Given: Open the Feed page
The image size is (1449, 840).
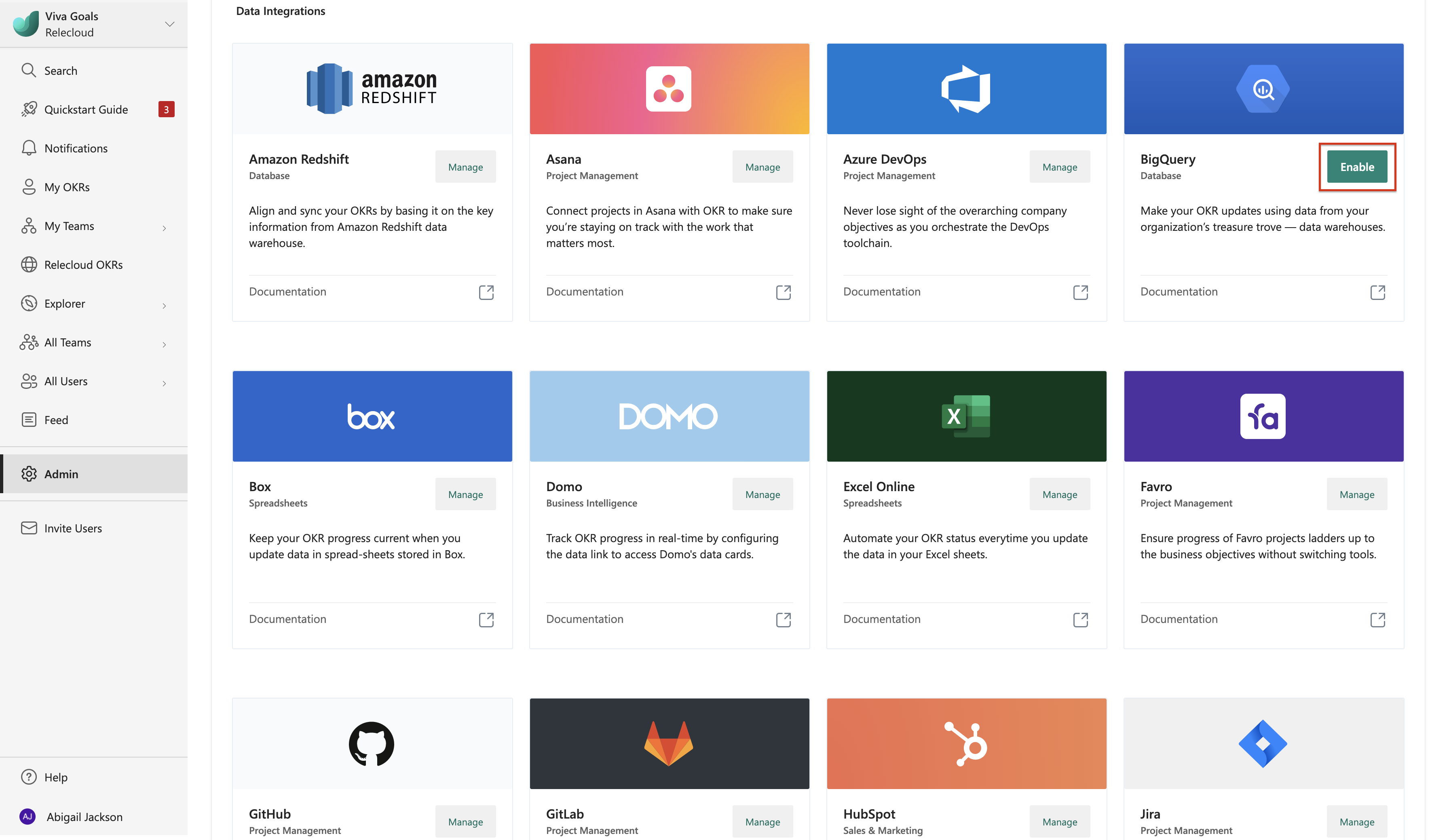Looking at the screenshot, I should pyautogui.click(x=94, y=420).
